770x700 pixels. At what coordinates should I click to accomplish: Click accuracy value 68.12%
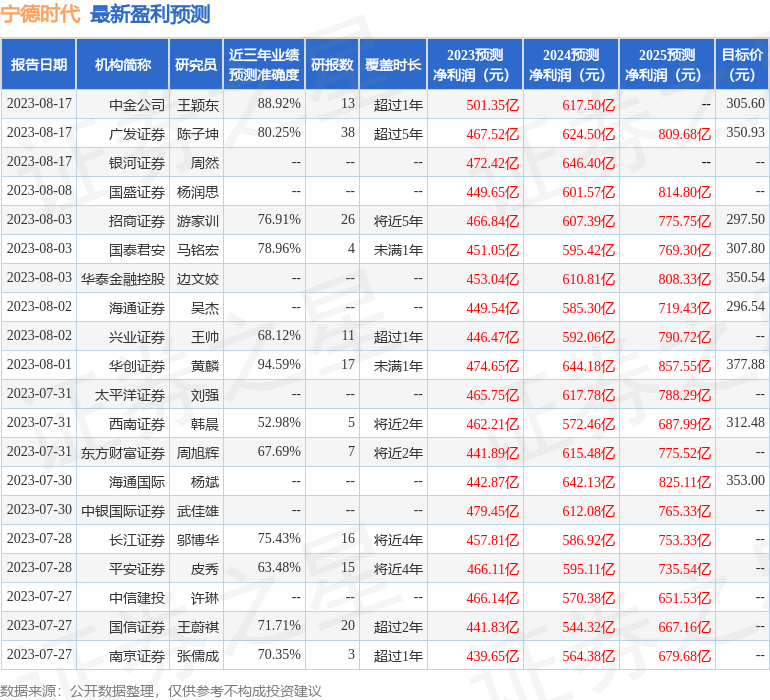279,336
